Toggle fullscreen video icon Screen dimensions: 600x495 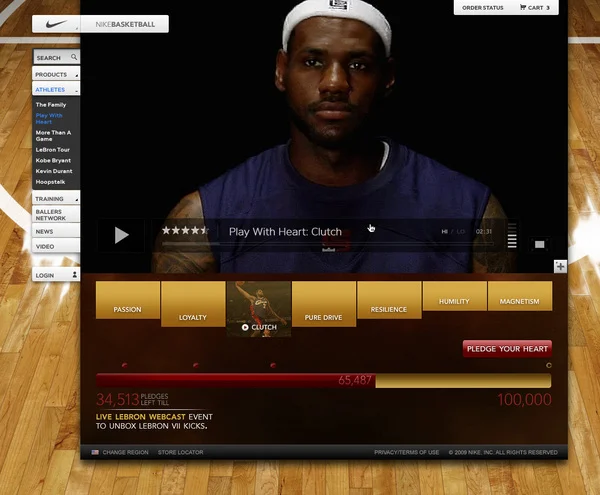540,244
